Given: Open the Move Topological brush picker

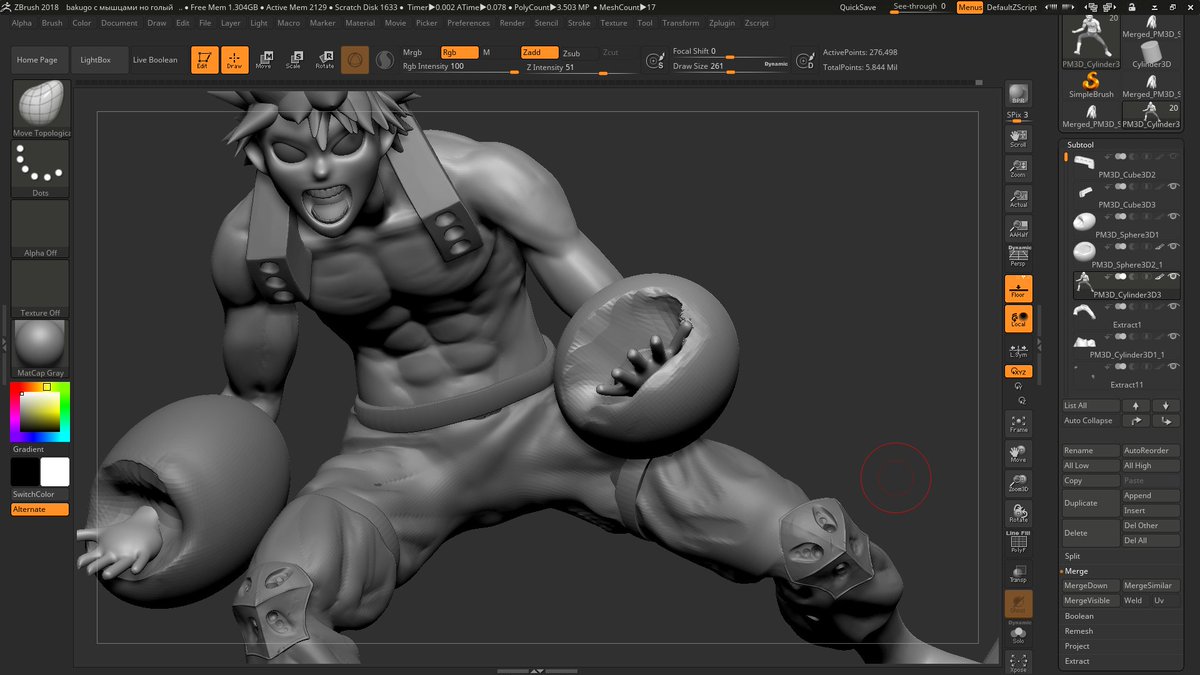Looking at the screenshot, I should pyautogui.click(x=40, y=108).
